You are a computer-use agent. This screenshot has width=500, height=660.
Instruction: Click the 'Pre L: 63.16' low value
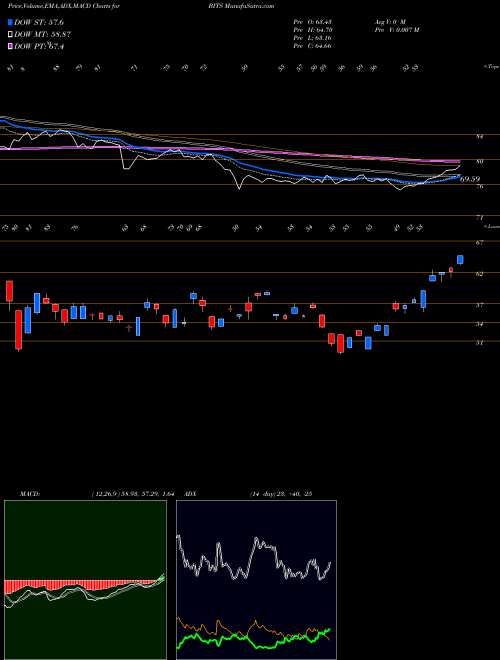312,38
